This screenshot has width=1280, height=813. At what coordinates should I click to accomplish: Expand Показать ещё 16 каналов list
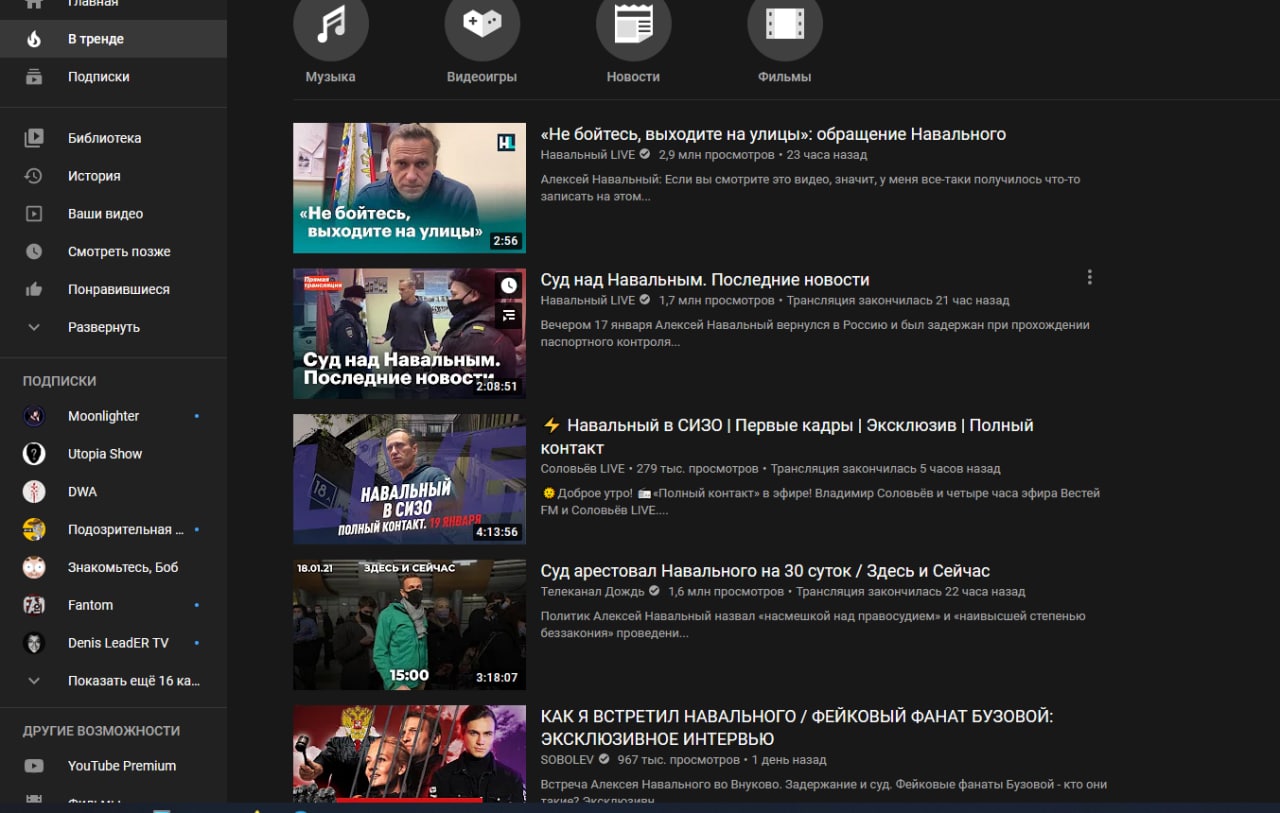pyautogui.click(x=113, y=681)
